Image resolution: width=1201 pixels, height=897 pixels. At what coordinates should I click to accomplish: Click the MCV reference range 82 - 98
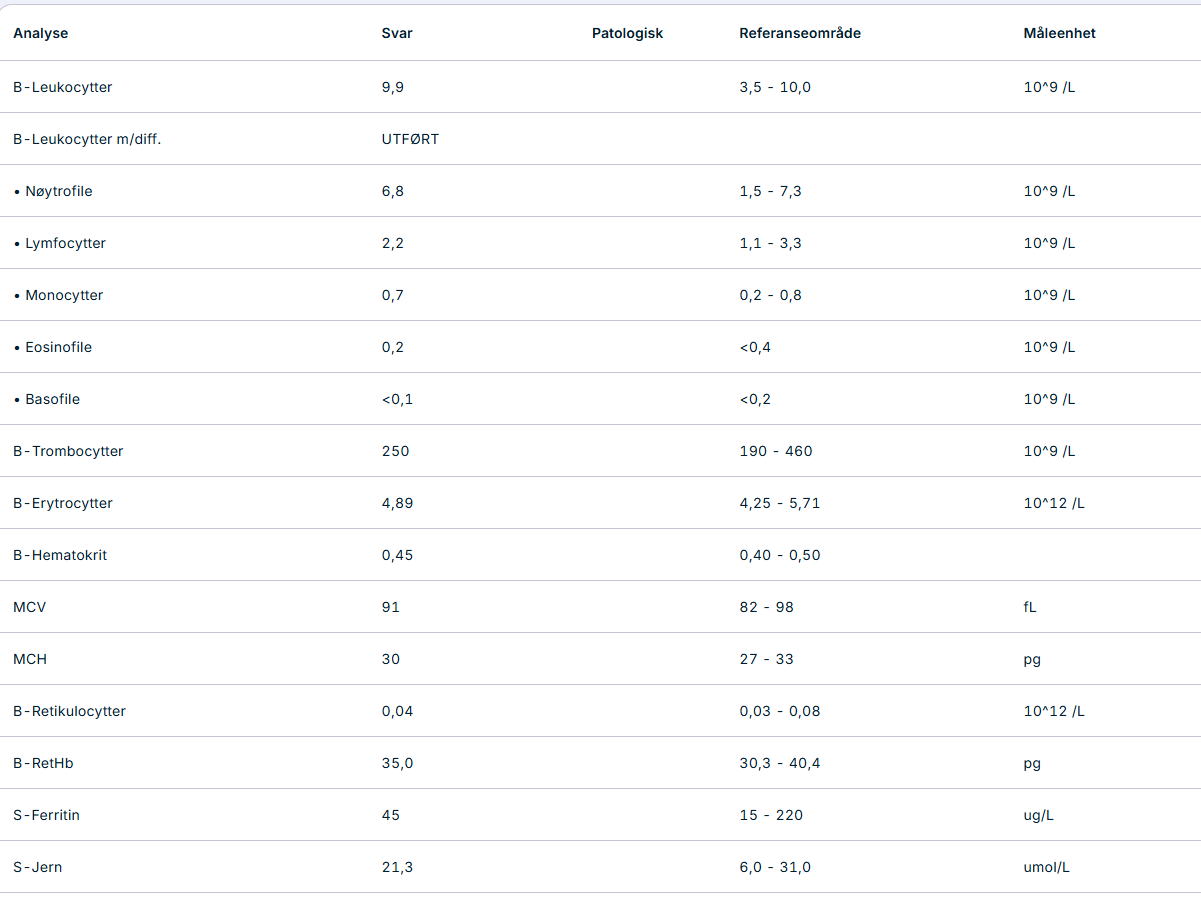766,607
